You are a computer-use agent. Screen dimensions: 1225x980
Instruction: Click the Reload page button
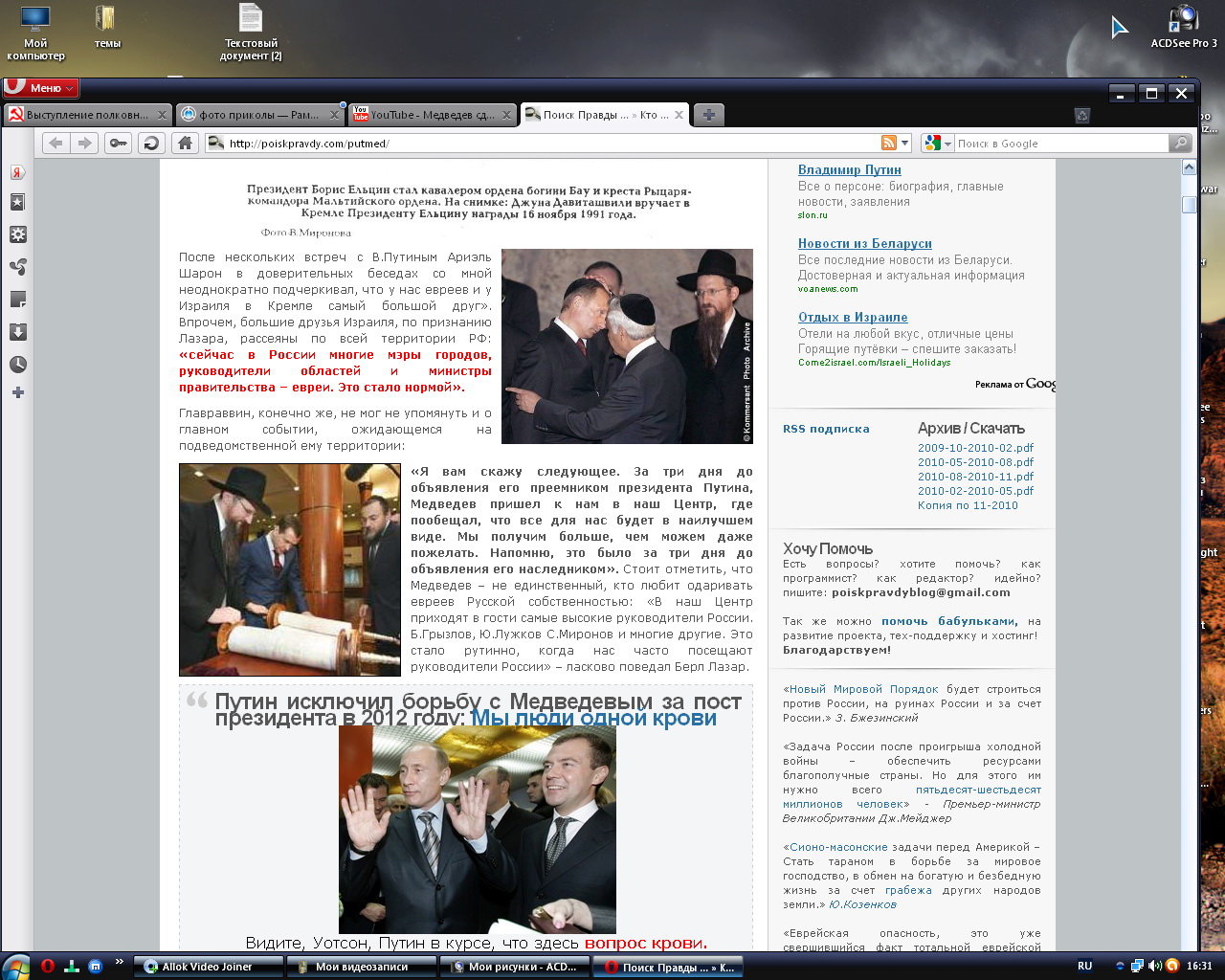150,144
